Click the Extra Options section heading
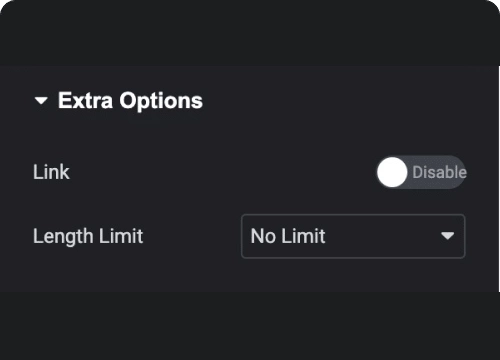The width and height of the screenshot is (500, 360). [x=130, y=100]
